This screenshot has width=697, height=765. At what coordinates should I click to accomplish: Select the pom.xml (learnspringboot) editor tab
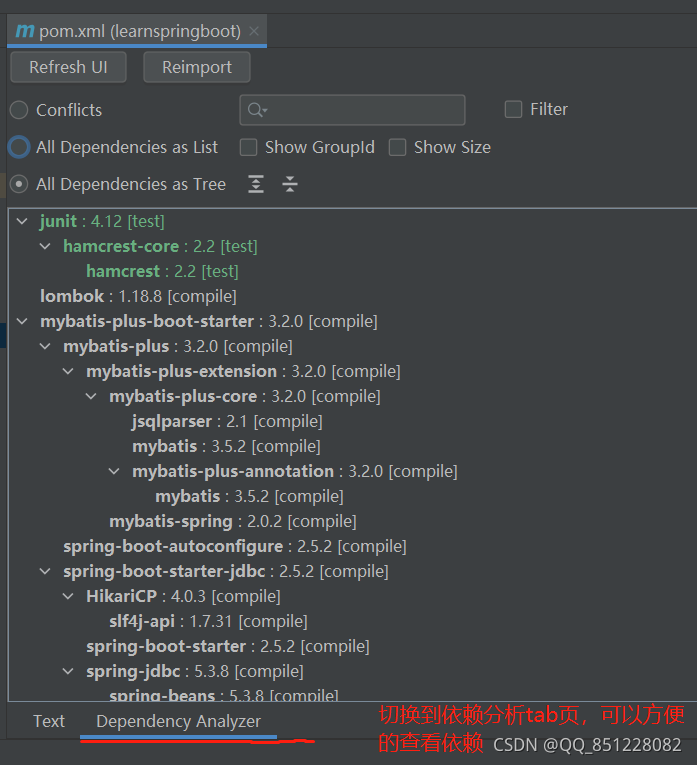(x=137, y=31)
